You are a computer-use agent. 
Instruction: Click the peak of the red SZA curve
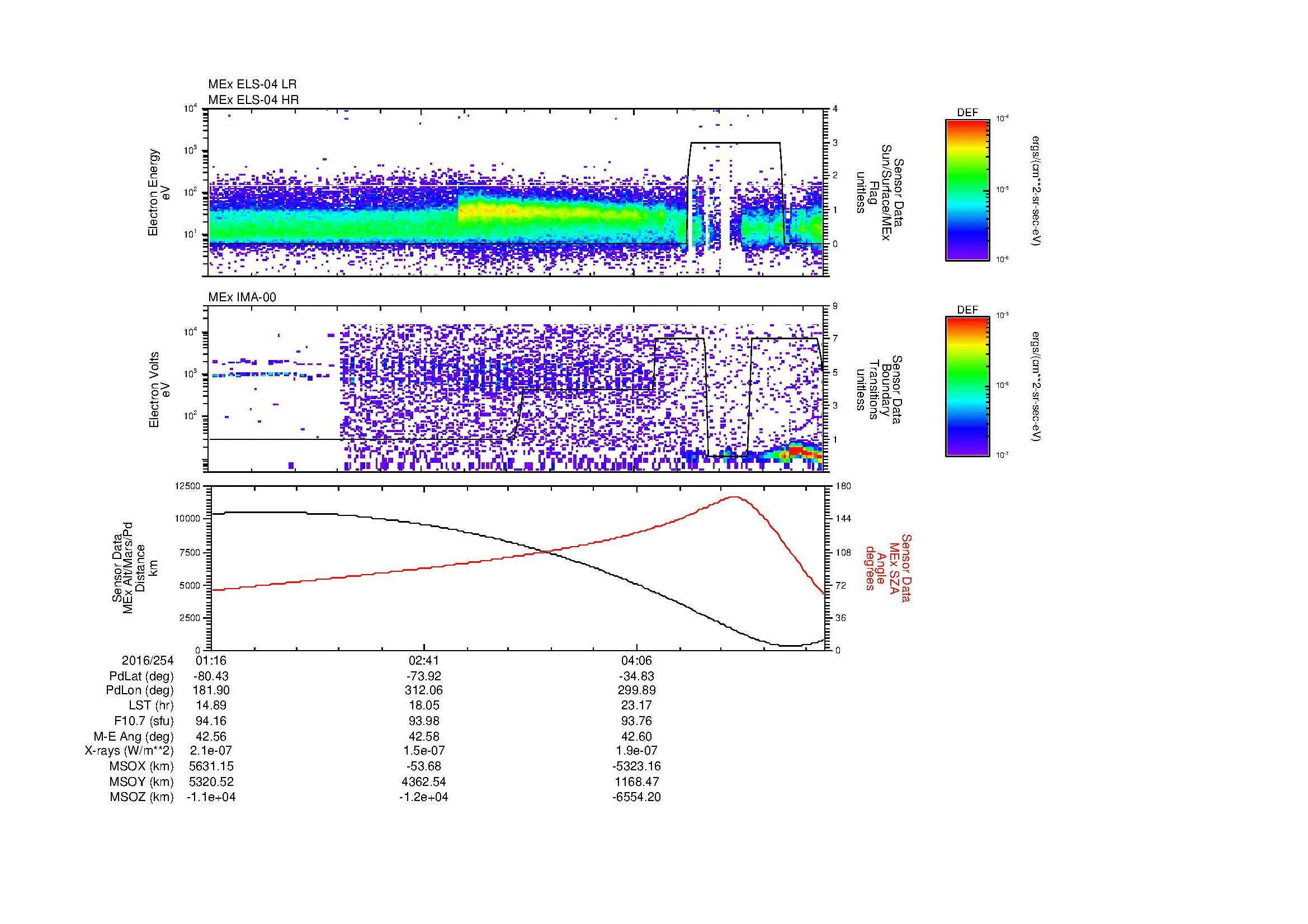[735, 497]
